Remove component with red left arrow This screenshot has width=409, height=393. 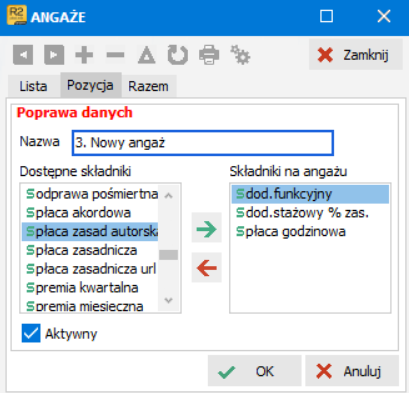click(206, 268)
